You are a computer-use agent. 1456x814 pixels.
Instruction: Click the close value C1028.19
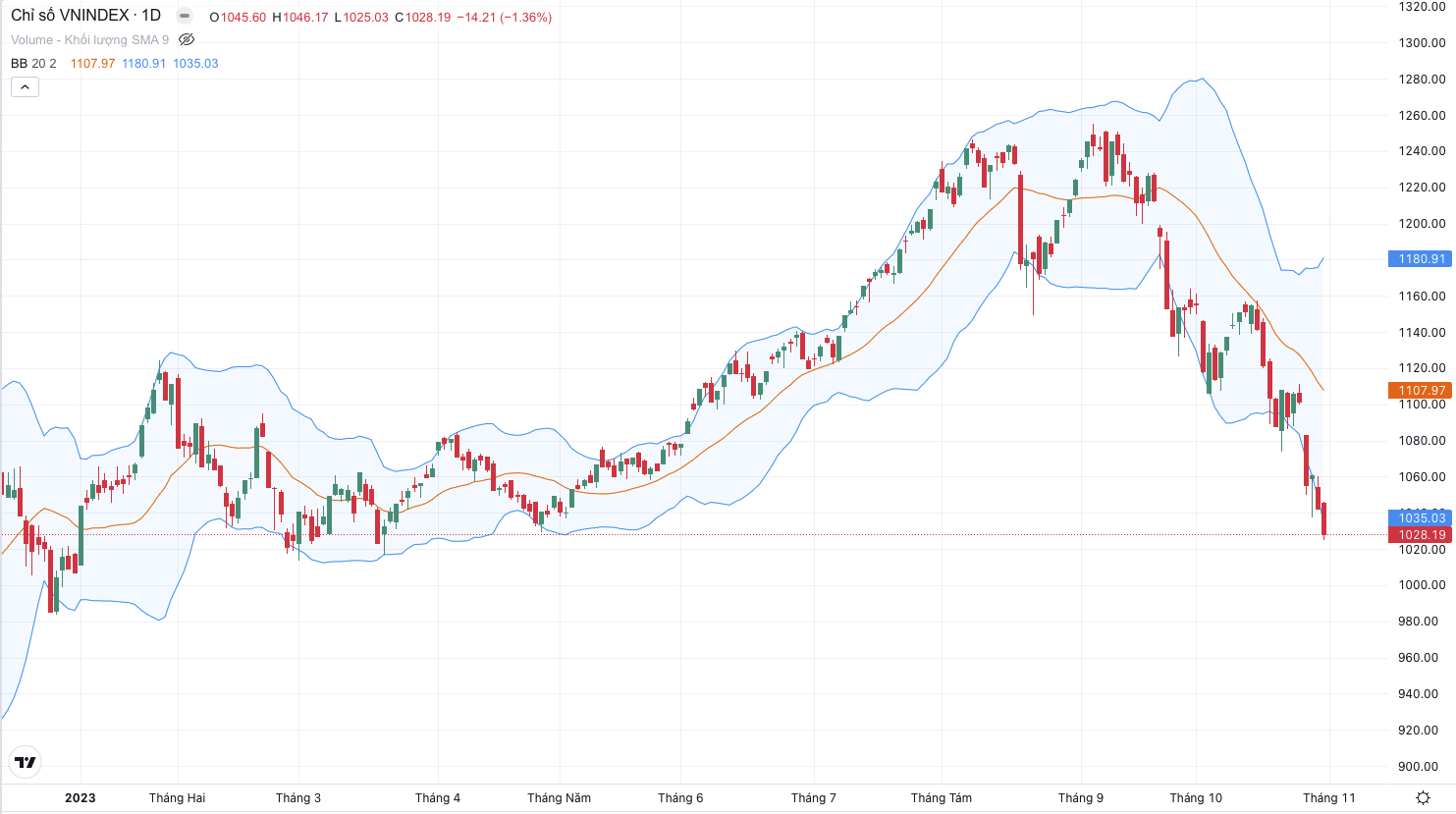point(423,17)
